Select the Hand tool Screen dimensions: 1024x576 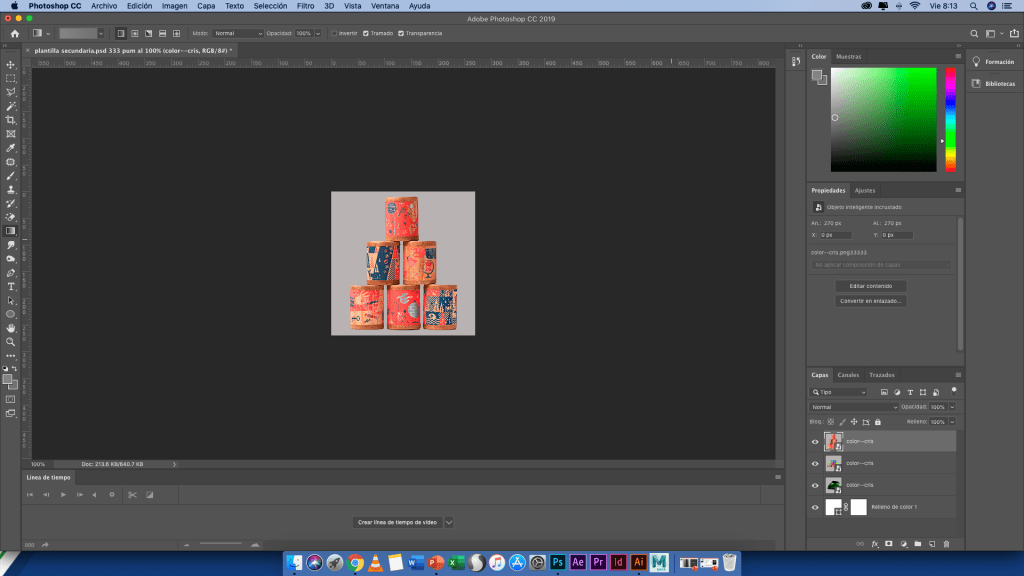11,327
